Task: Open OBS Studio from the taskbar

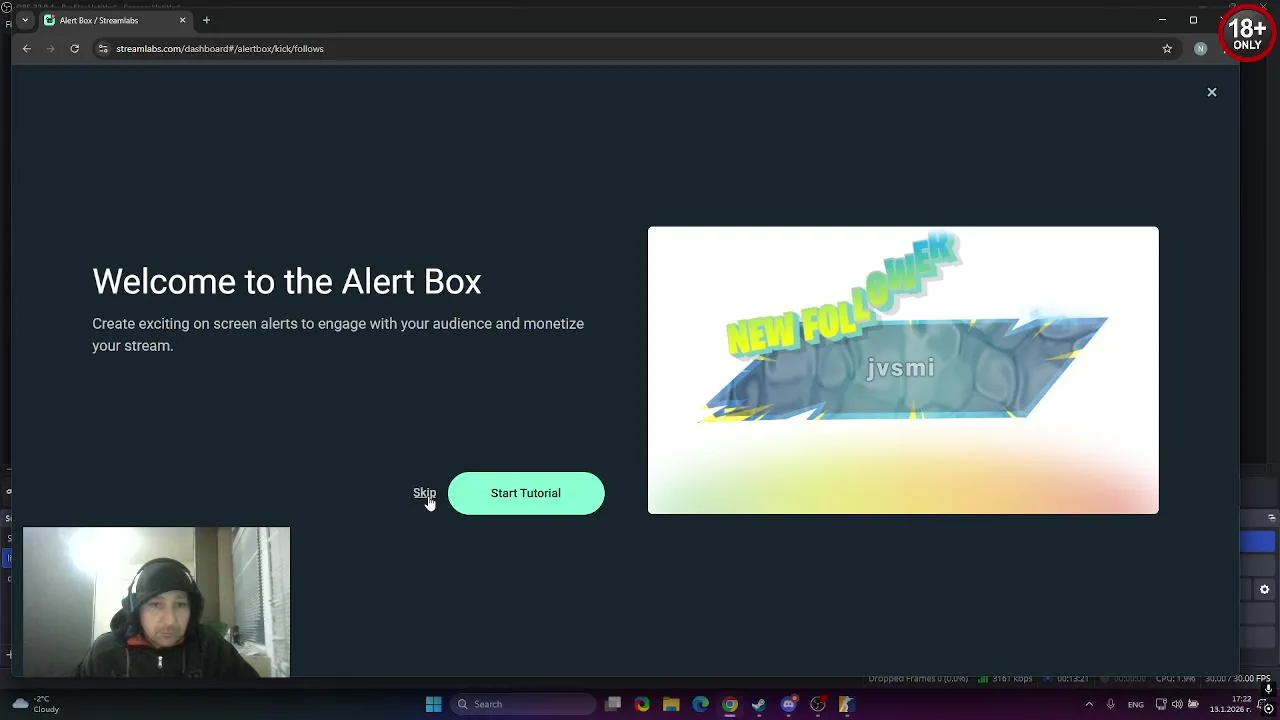Action: click(817, 704)
